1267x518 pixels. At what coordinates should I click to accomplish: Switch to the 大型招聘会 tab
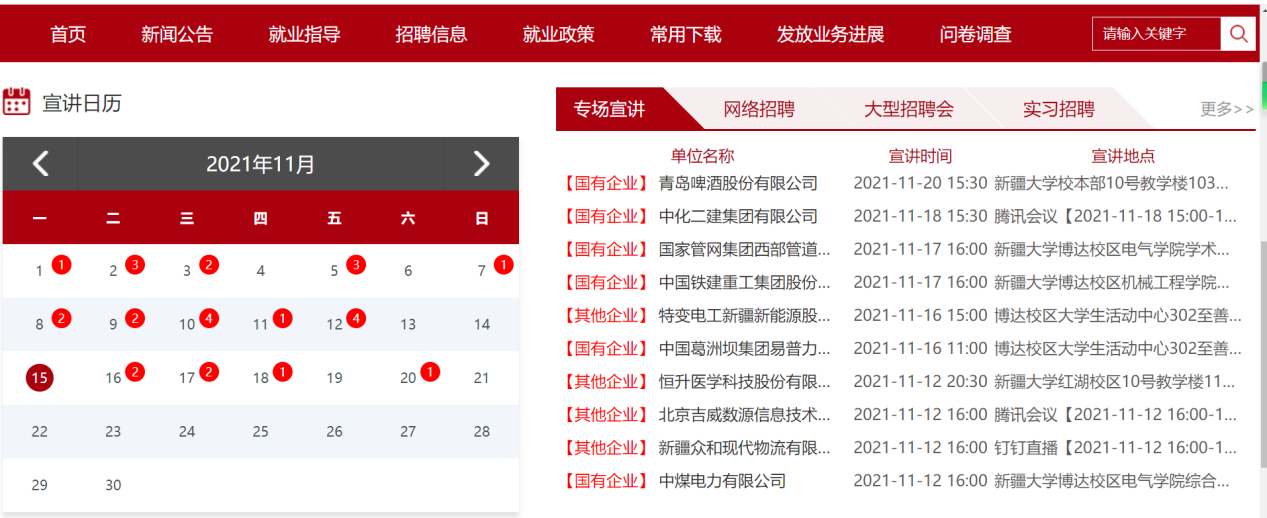click(909, 109)
